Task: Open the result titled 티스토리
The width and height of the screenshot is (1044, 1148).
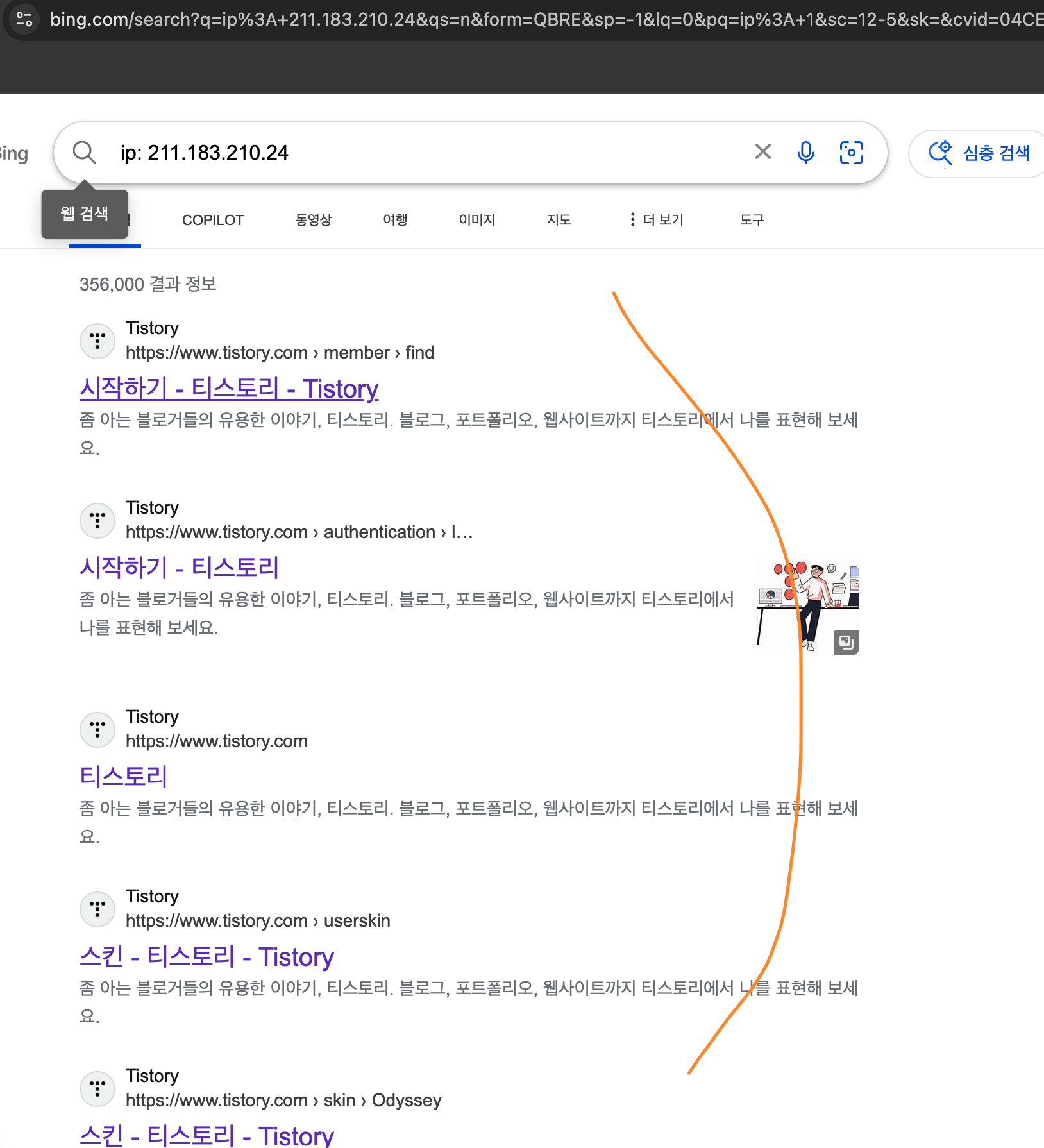Action: (x=123, y=777)
